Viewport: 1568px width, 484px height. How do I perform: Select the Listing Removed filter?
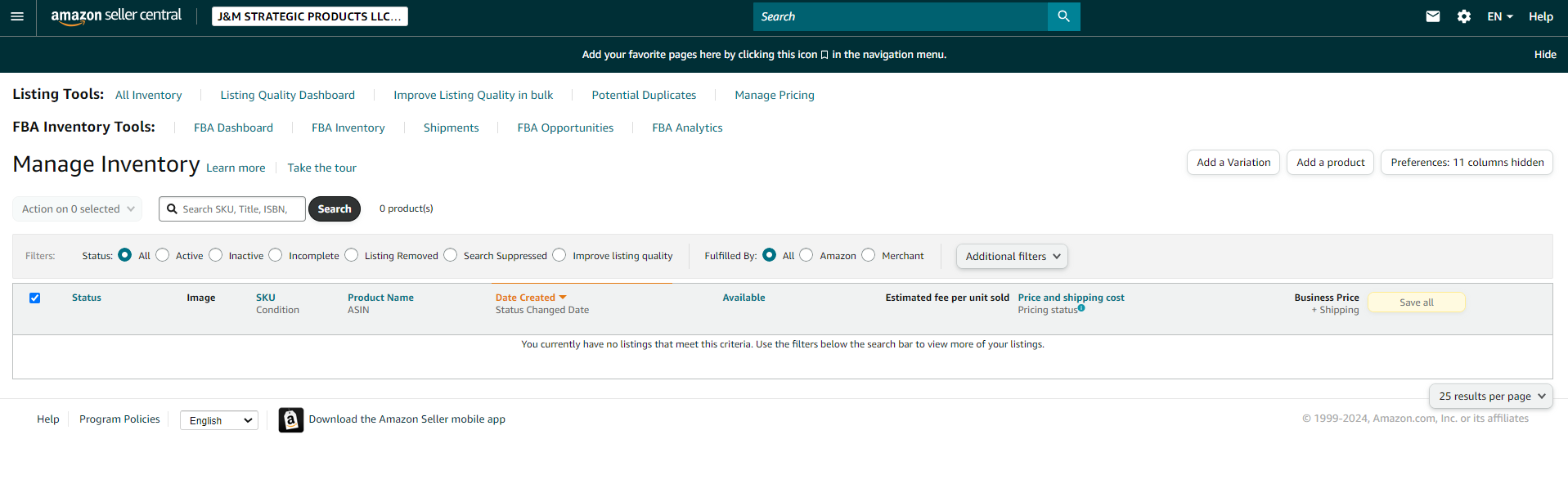coord(351,255)
